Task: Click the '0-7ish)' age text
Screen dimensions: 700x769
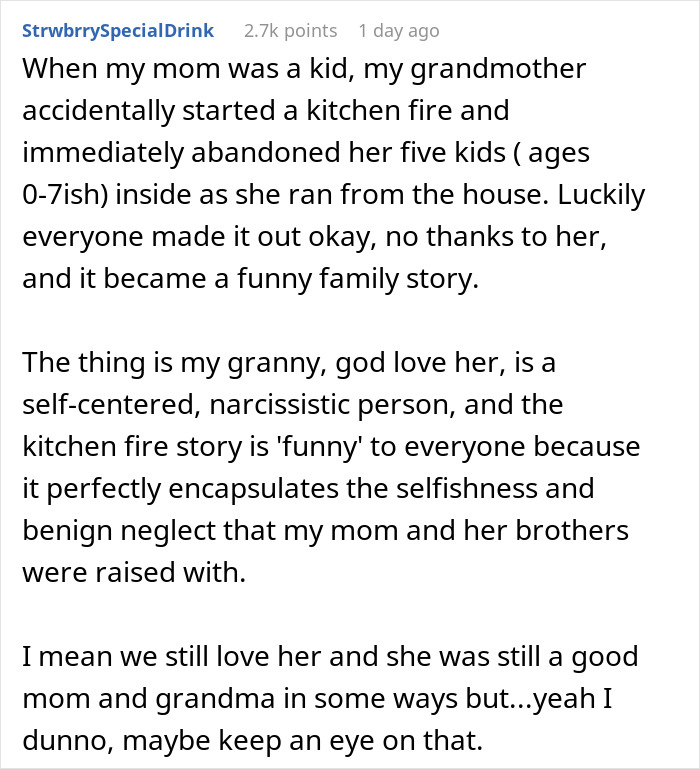Action: coord(65,195)
